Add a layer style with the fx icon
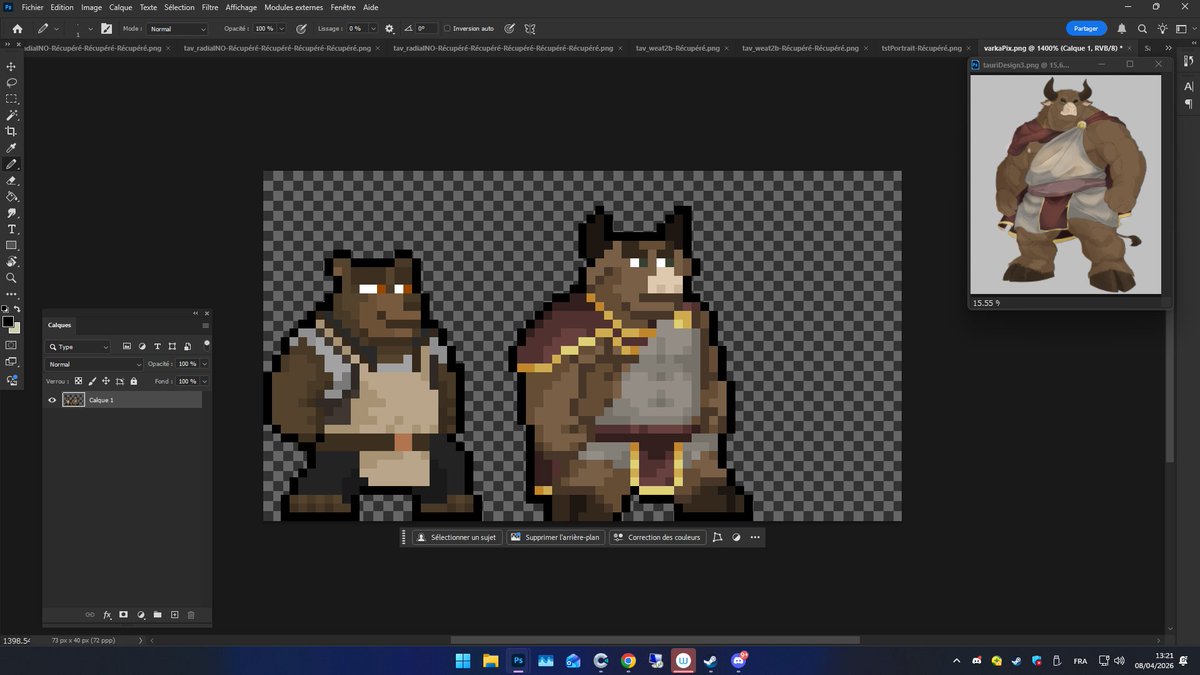 [107, 615]
